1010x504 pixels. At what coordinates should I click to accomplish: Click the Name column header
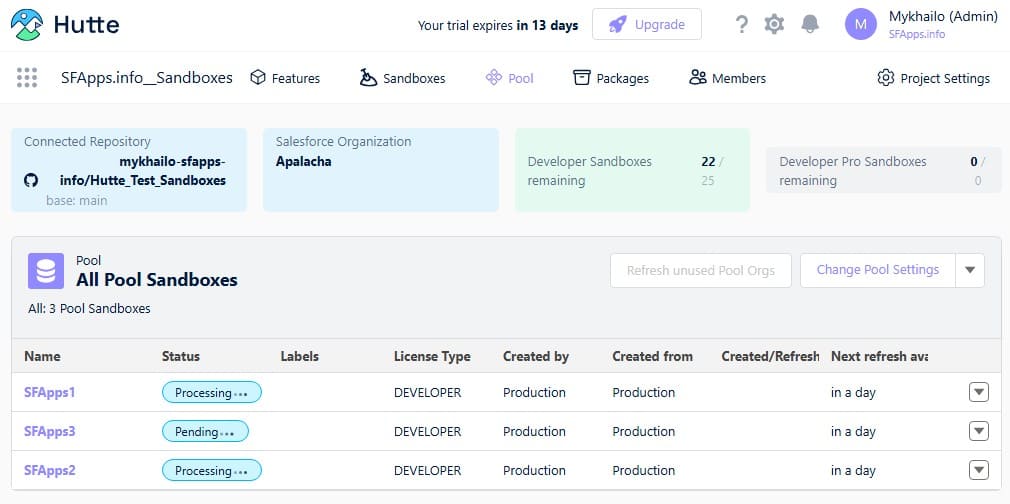[43, 356]
